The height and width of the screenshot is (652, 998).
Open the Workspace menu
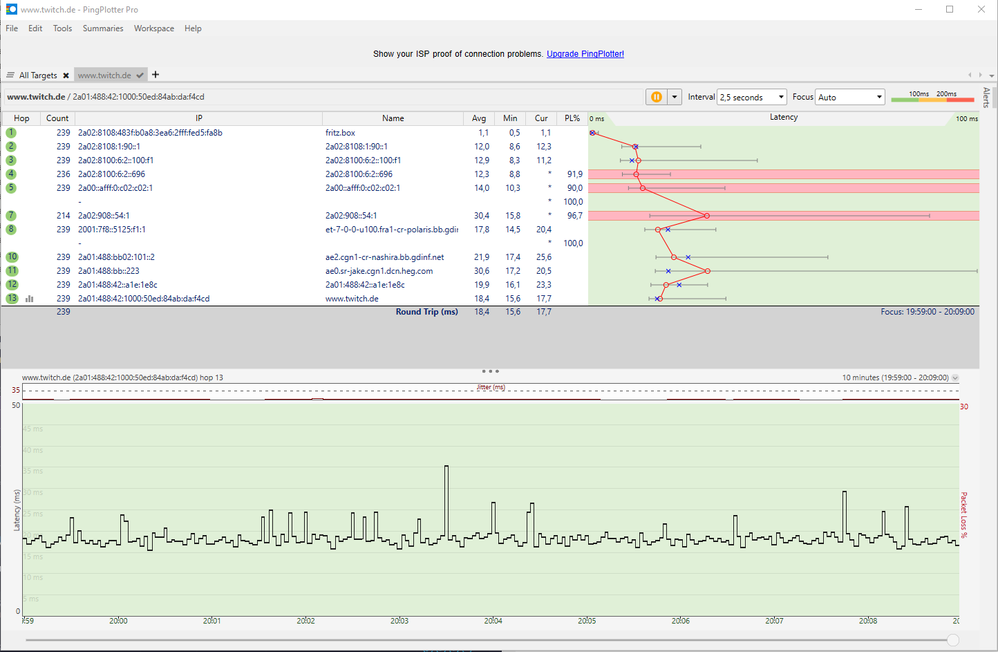pos(153,29)
